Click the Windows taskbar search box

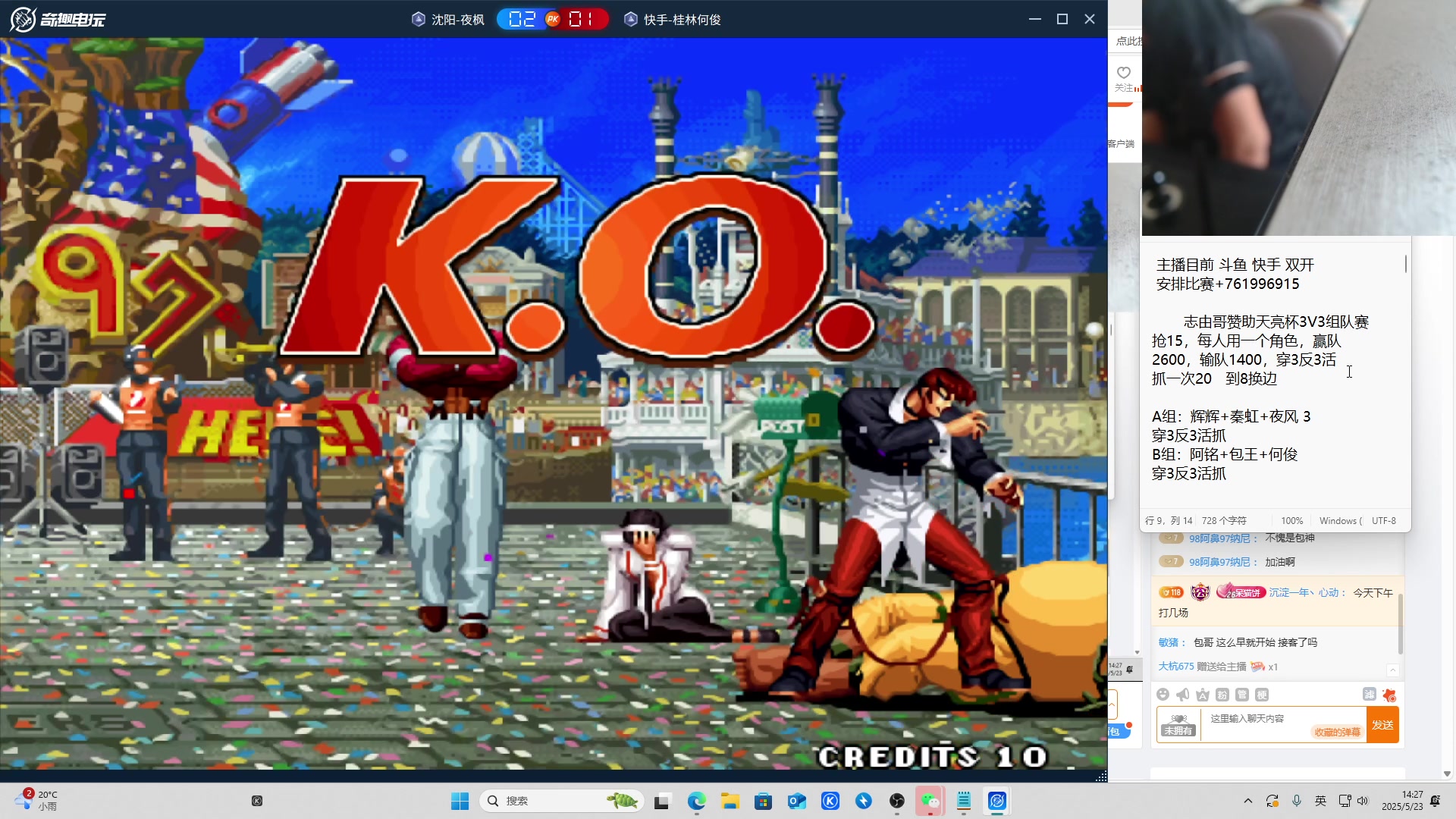pyautogui.click(x=561, y=801)
